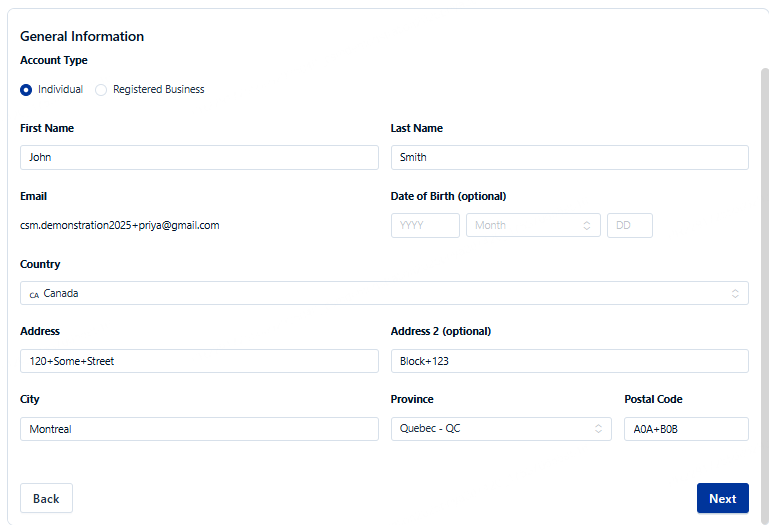Screen dimensions: 769x525
Task: Open the Country dropdown showing Canada
Action: tap(384, 293)
